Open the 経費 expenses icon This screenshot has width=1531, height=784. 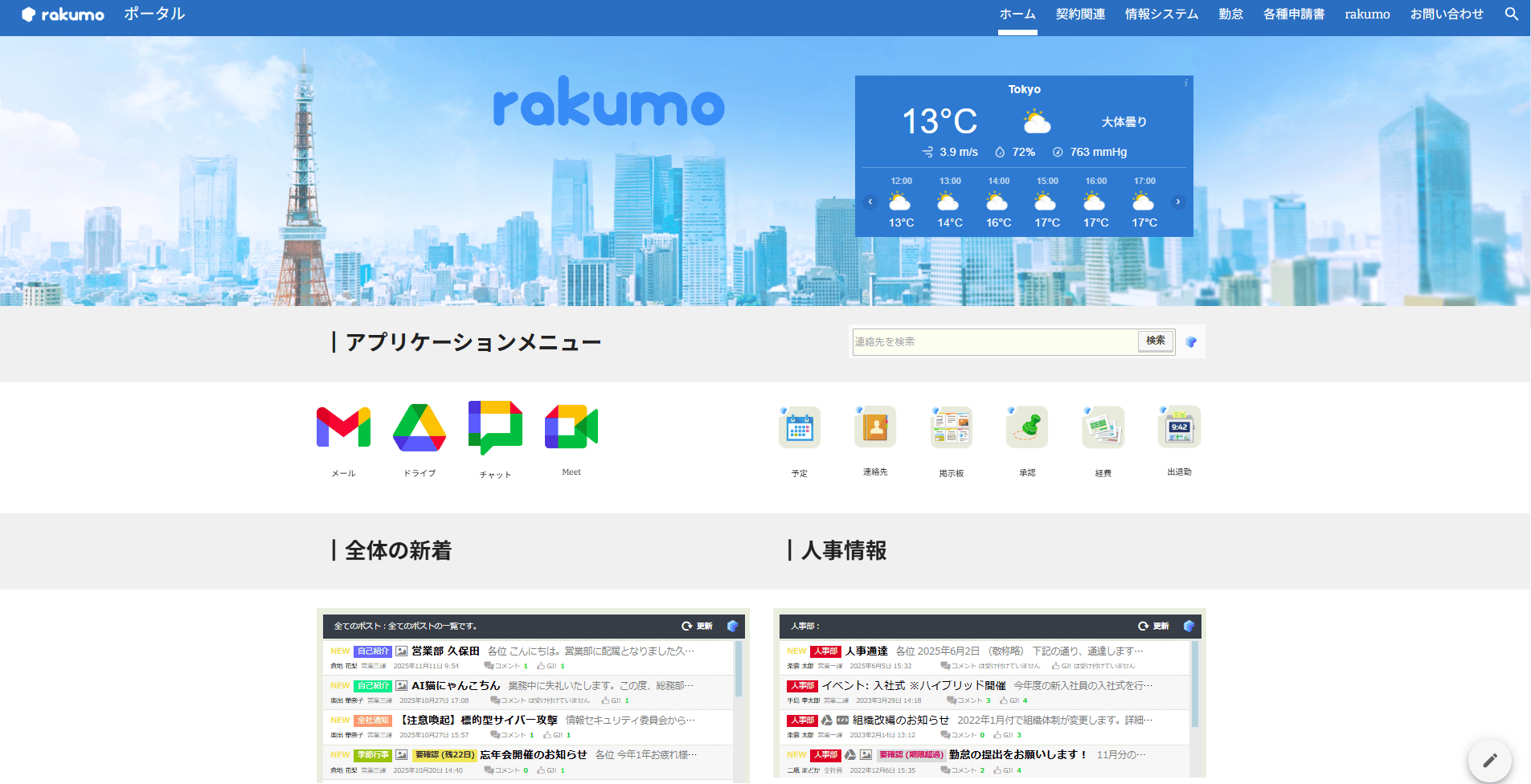coord(1103,427)
